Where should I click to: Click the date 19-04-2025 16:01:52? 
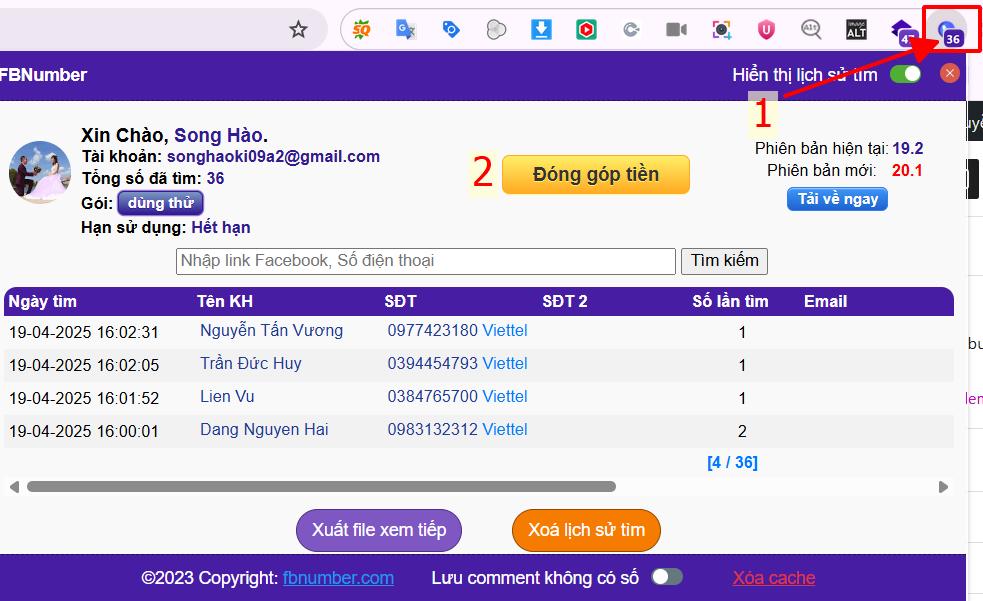pyautogui.click(x=84, y=399)
